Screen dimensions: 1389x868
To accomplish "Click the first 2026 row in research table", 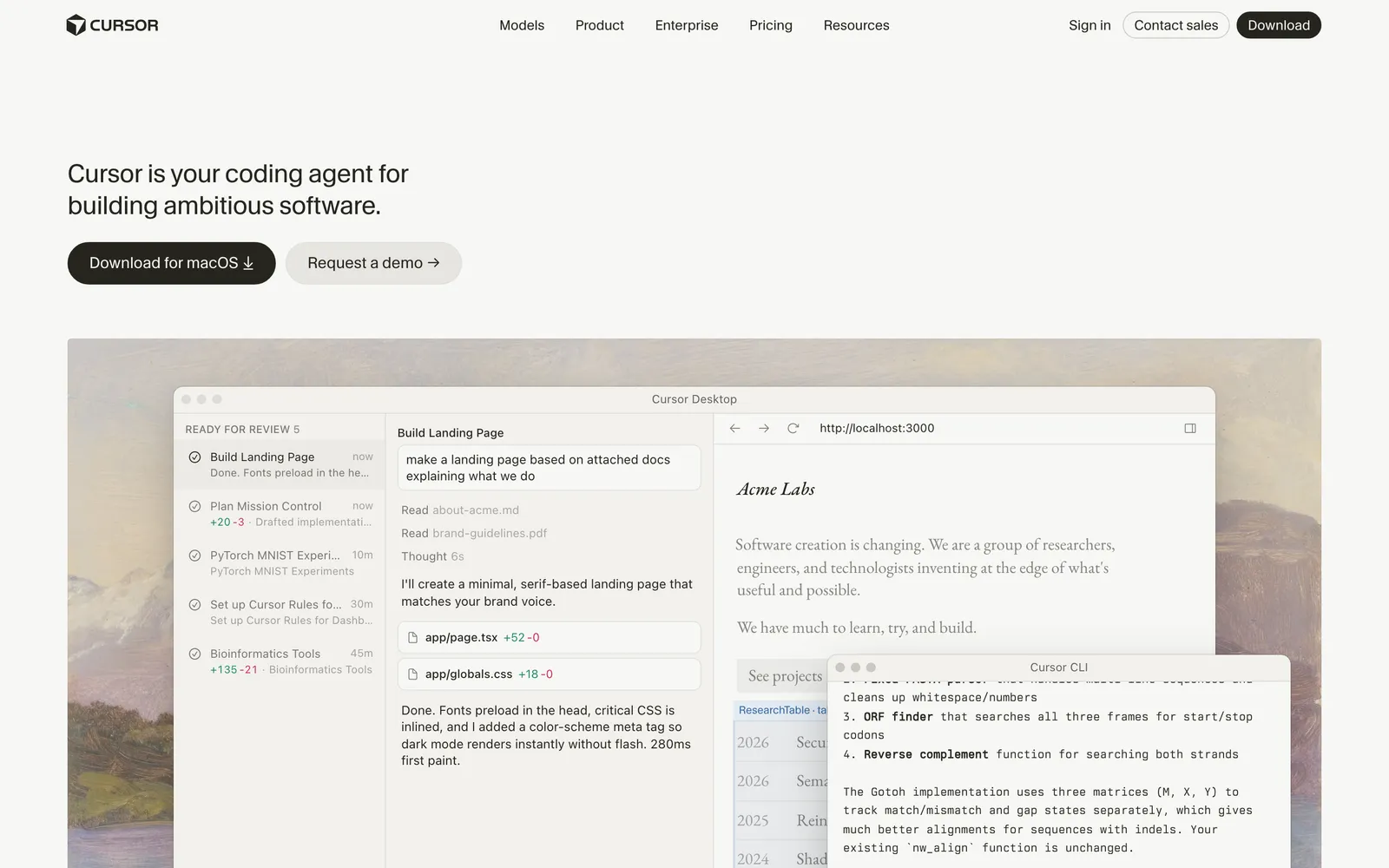I will click(780, 742).
